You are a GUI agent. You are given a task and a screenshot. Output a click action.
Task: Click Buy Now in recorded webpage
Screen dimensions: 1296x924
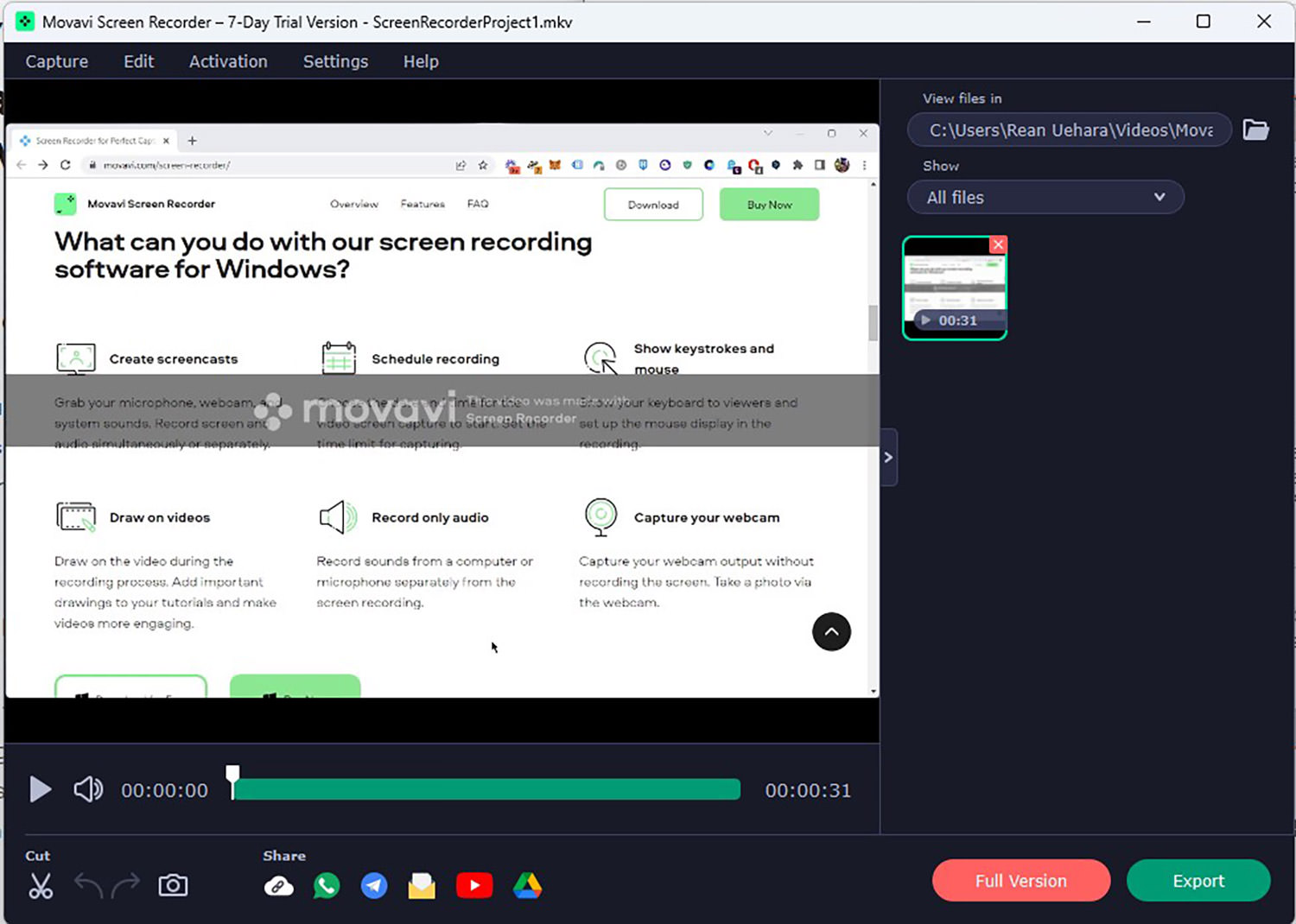(769, 205)
